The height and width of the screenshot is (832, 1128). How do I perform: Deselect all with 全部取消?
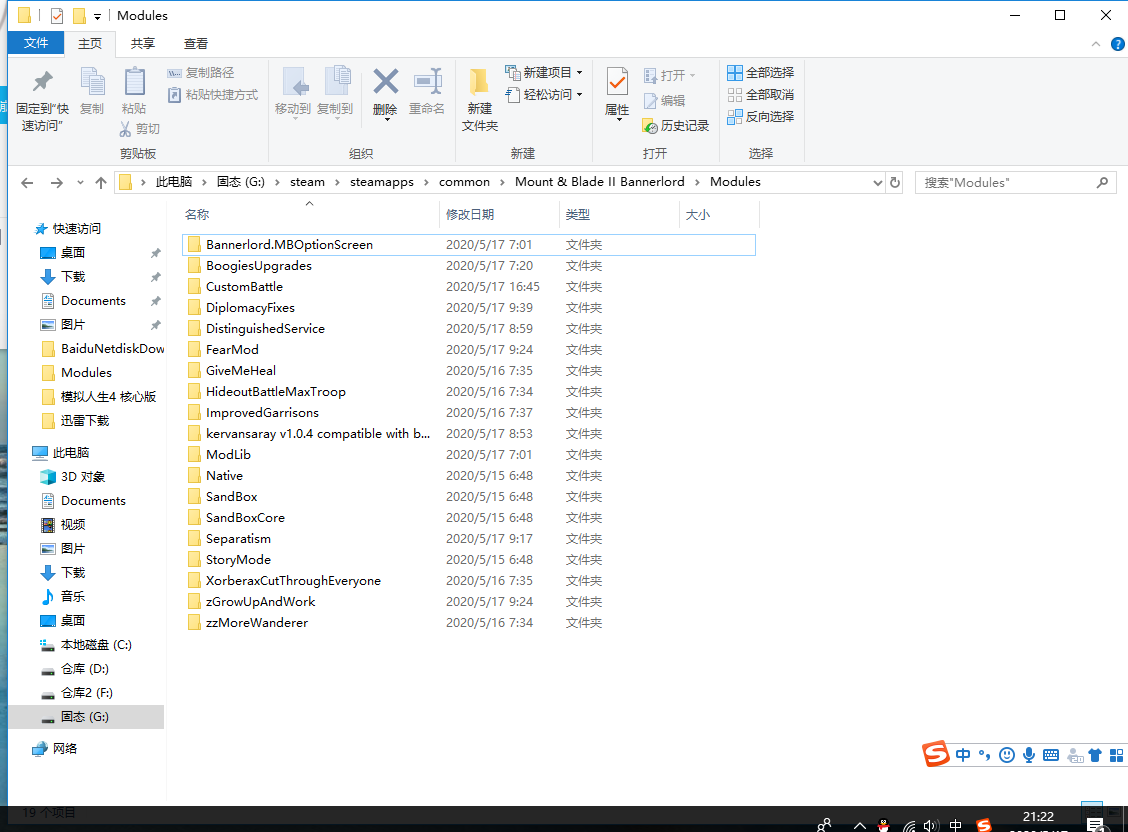coord(760,94)
